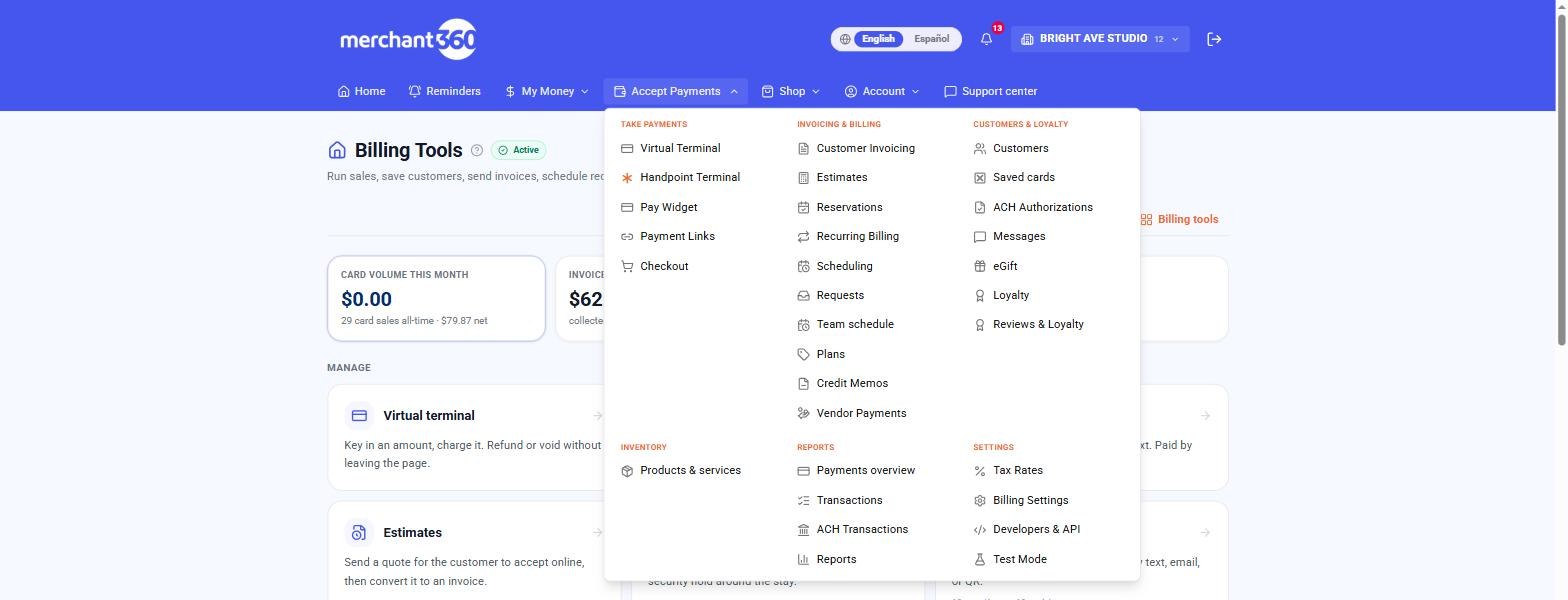This screenshot has width=1568, height=600.
Task: Click the Recurring Billing repeat icon
Action: pos(803,237)
